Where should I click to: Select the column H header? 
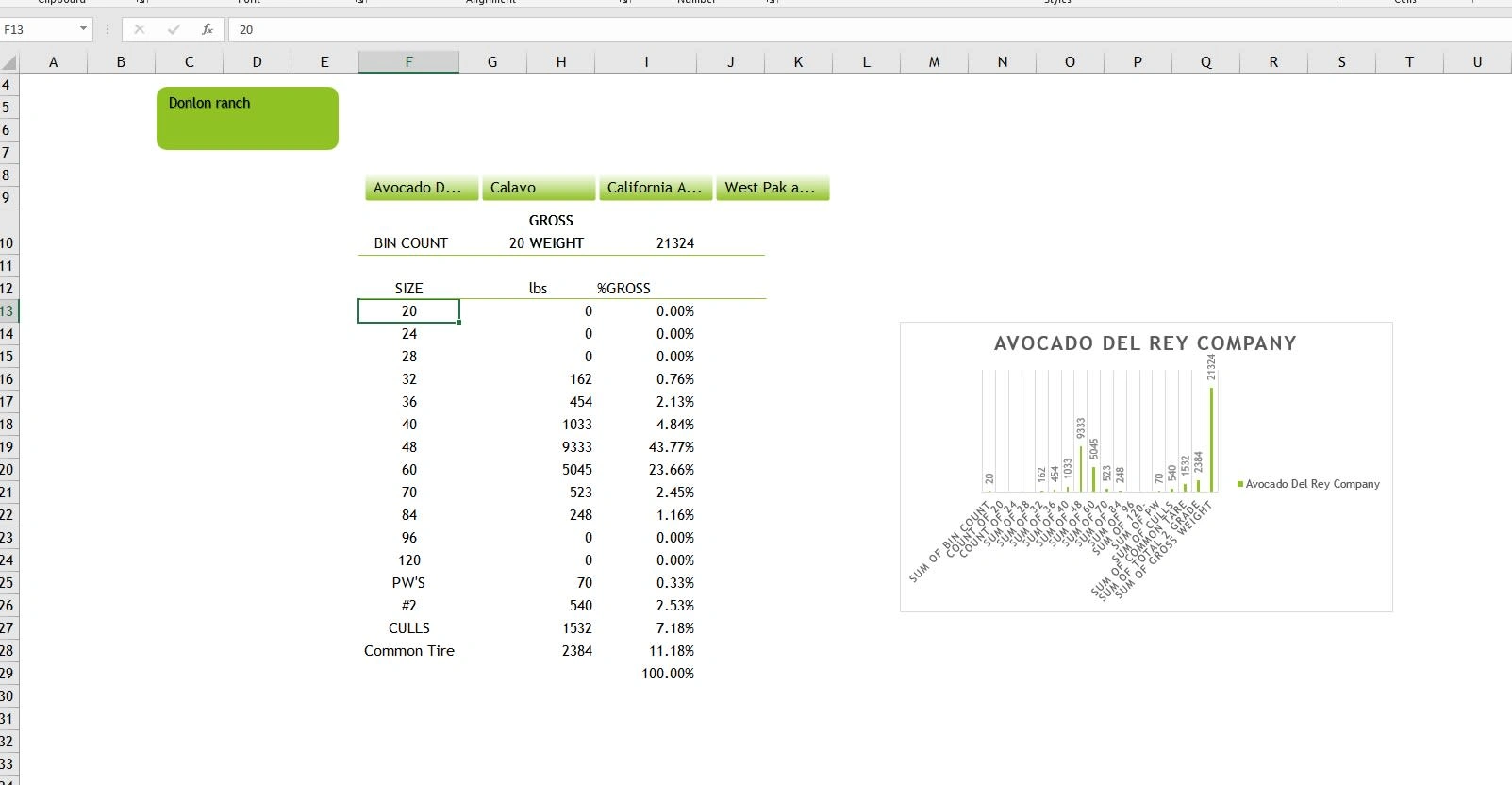click(561, 62)
